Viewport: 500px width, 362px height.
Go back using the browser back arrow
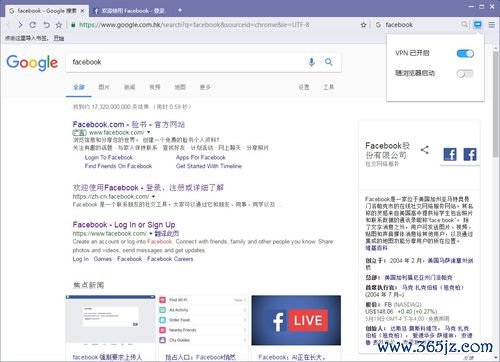(9, 25)
